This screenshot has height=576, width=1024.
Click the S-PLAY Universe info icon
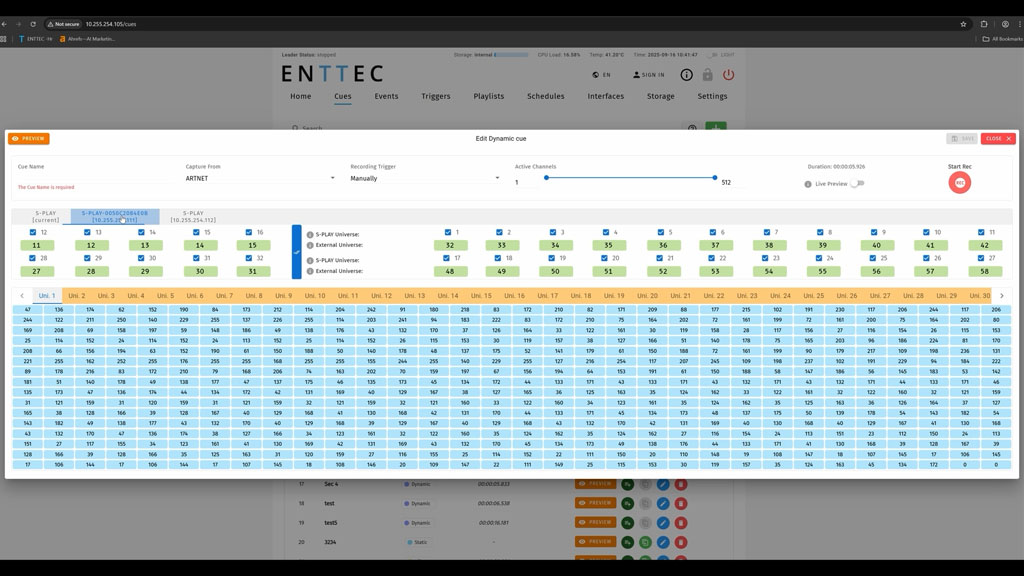(310, 235)
